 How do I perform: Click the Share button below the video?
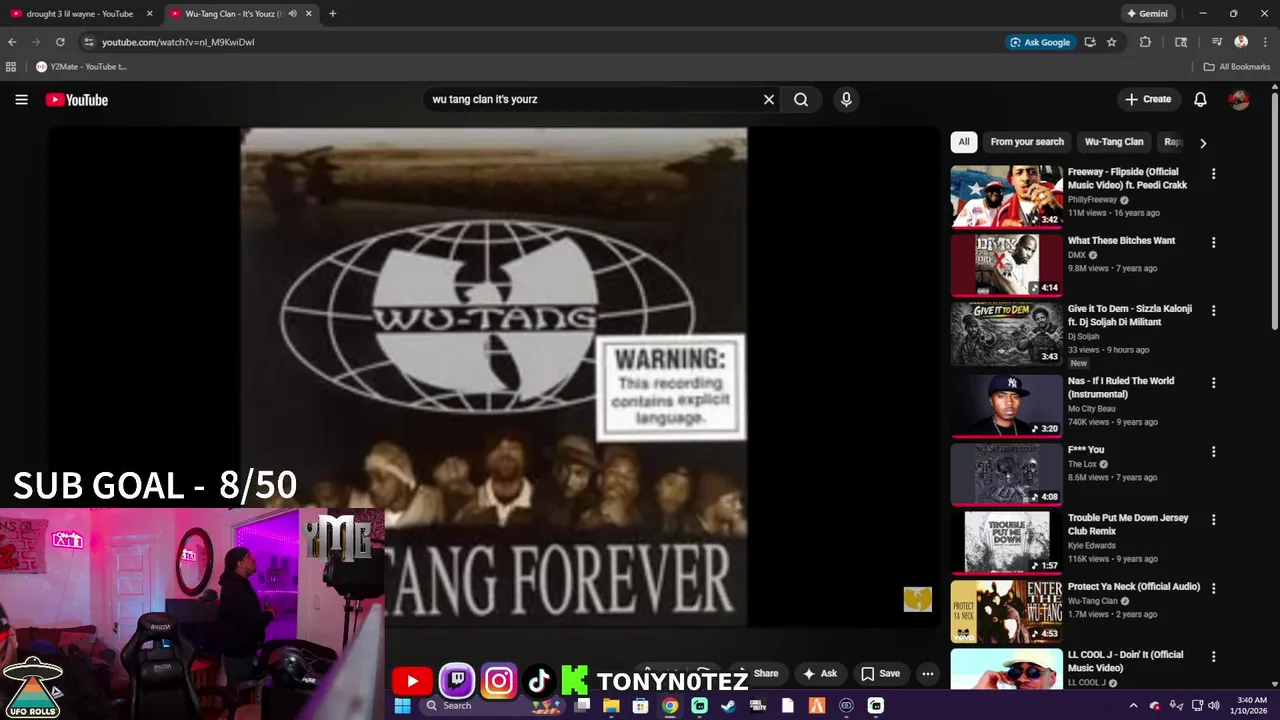coord(759,674)
